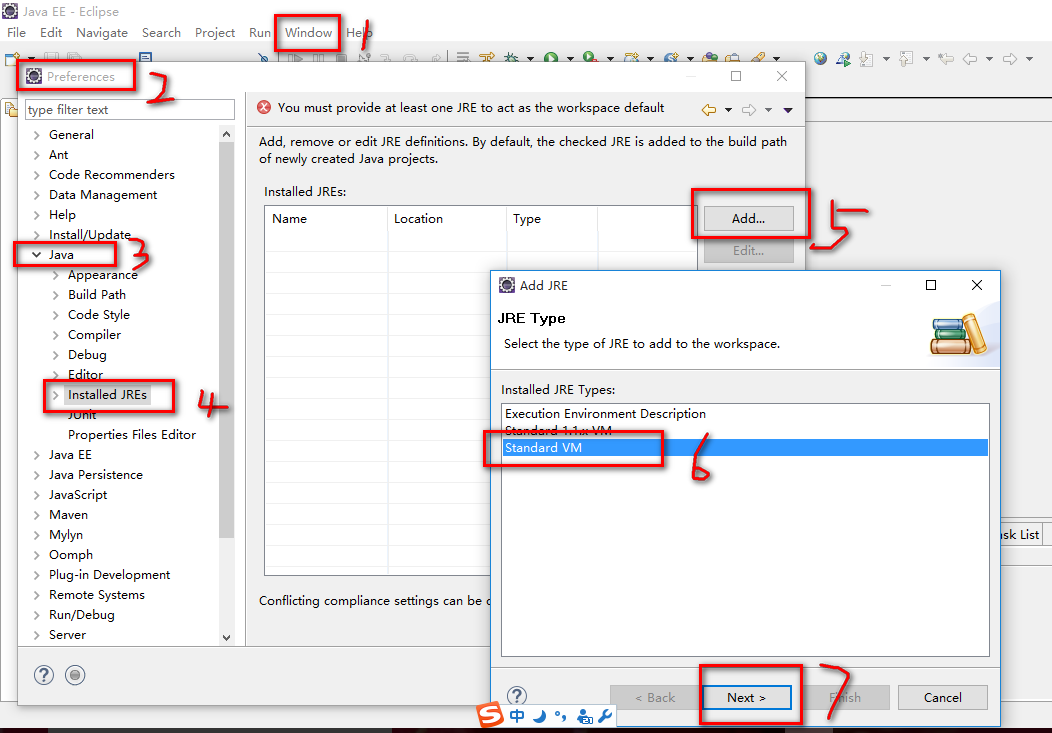This screenshot has height=733, width=1052.
Task: Open the Project menu
Action: tap(215, 32)
